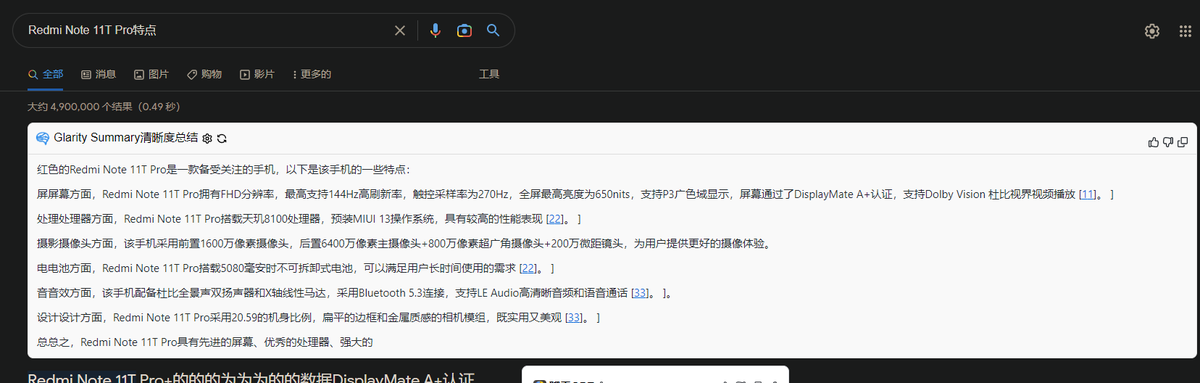Click the summary line starting 总而言之
This screenshot has width=1200, height=383.
pyautogui.click(x=205, y=342)
